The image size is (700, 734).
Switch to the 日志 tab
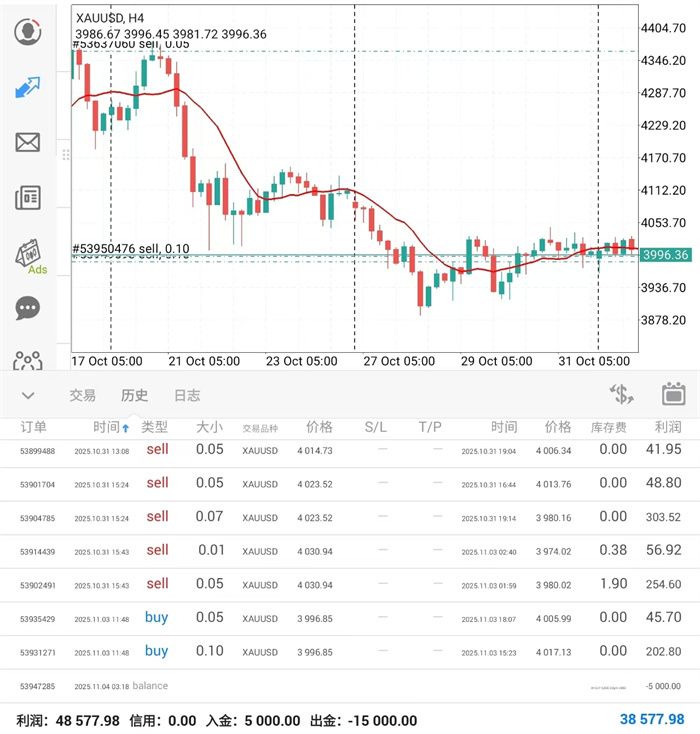point(187,396)
